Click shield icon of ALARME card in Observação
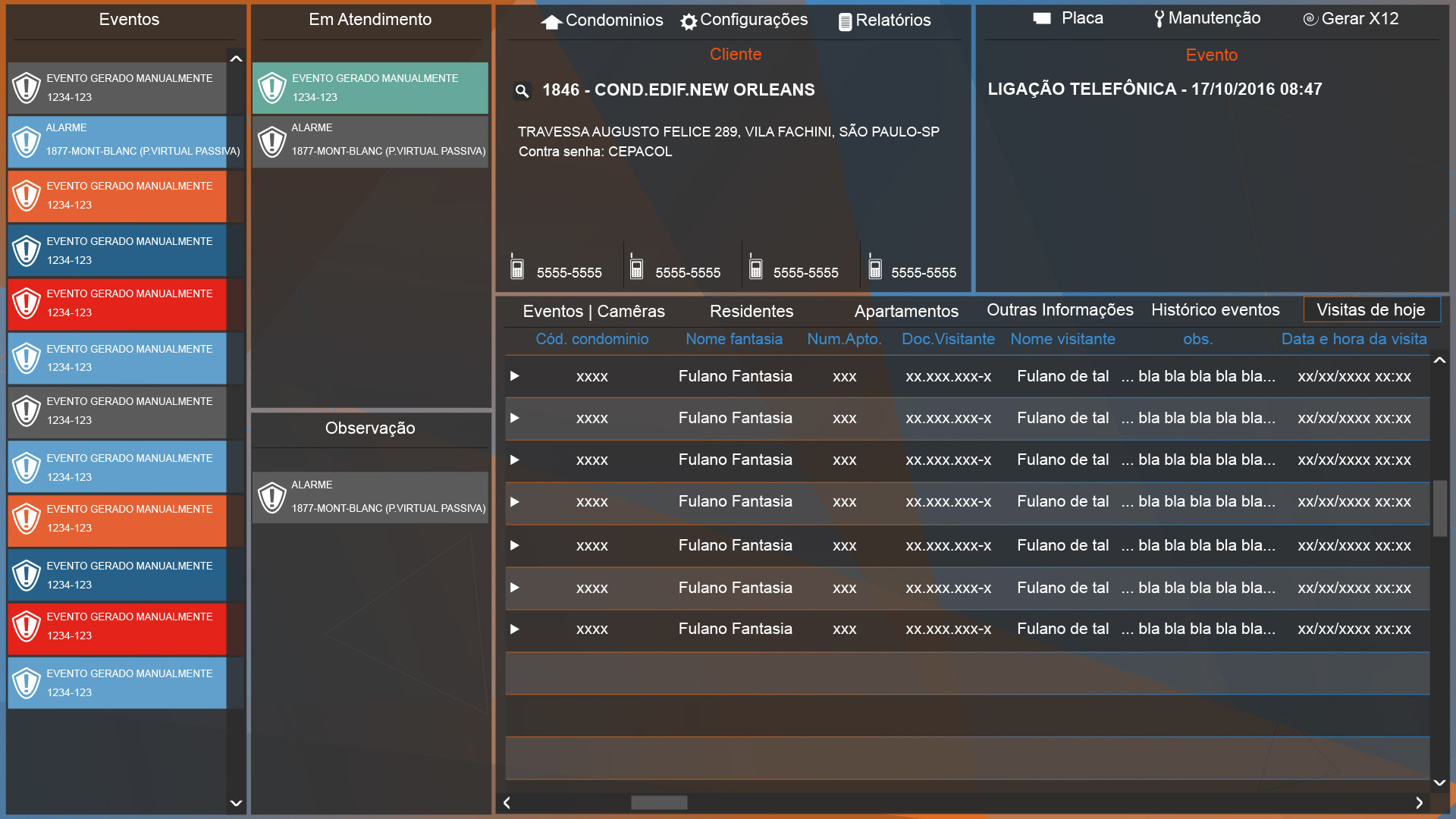 (271, 498)
